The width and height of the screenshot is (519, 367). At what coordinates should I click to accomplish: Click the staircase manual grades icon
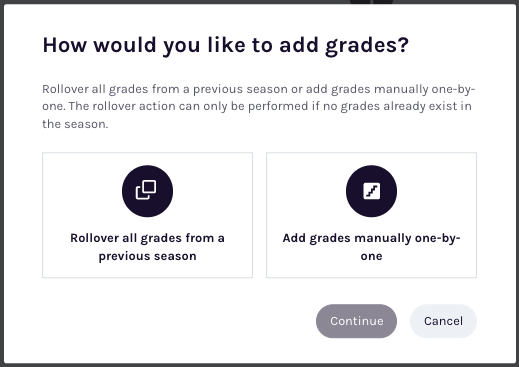tap(371, 191)
